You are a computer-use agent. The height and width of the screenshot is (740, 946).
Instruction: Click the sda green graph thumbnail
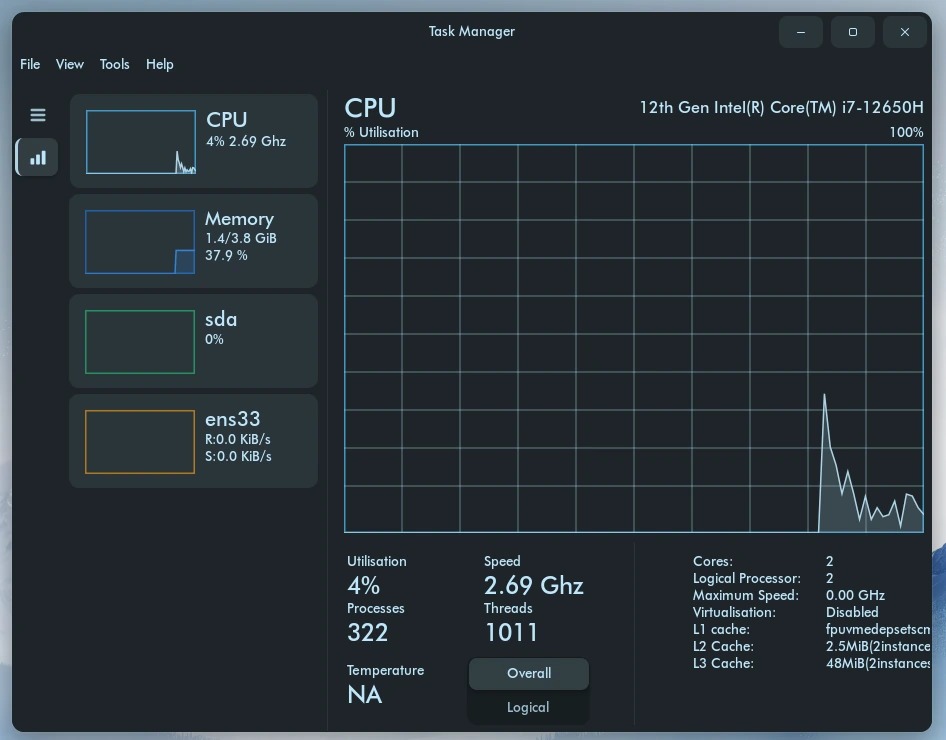coord(140,342)
